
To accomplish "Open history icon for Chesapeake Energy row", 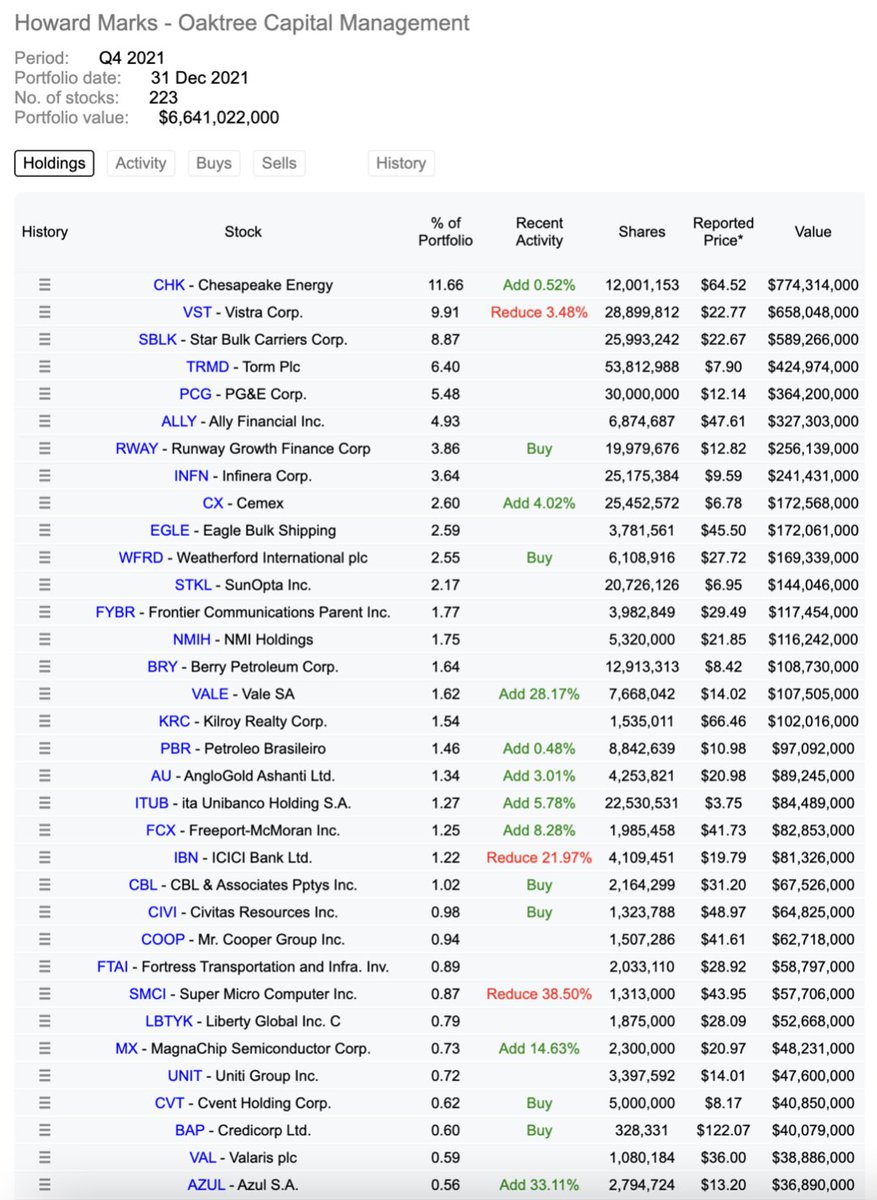I will (x=44, y=285).
